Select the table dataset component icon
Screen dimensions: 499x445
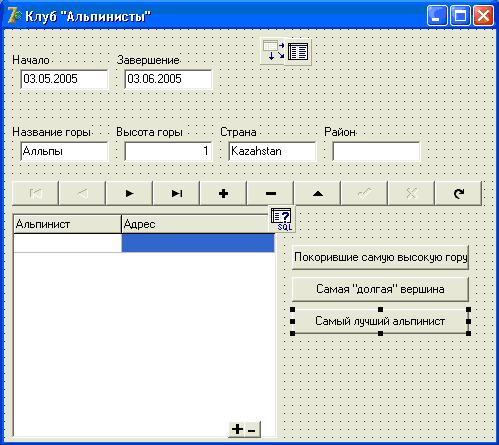[x=298, y=52]
